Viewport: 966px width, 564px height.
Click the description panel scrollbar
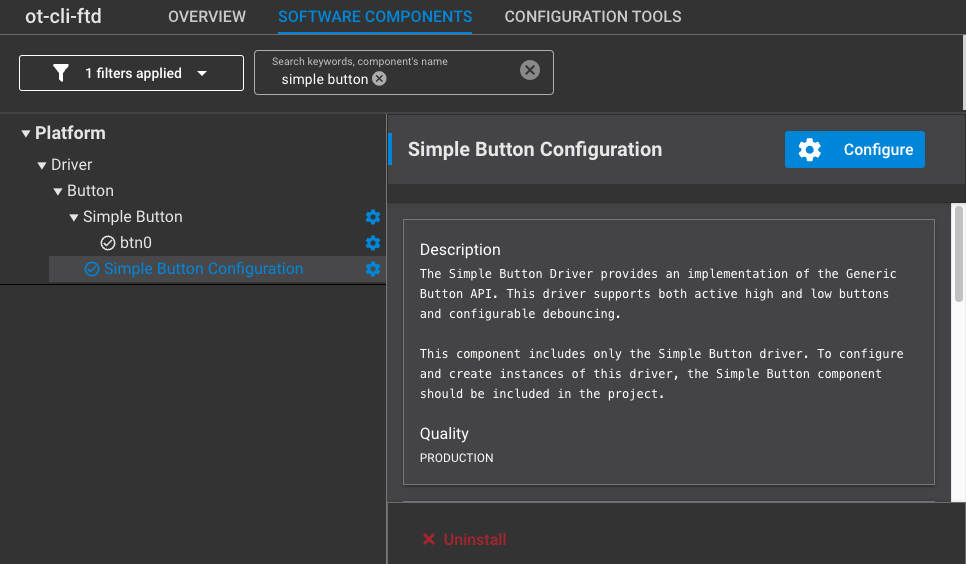959,254
